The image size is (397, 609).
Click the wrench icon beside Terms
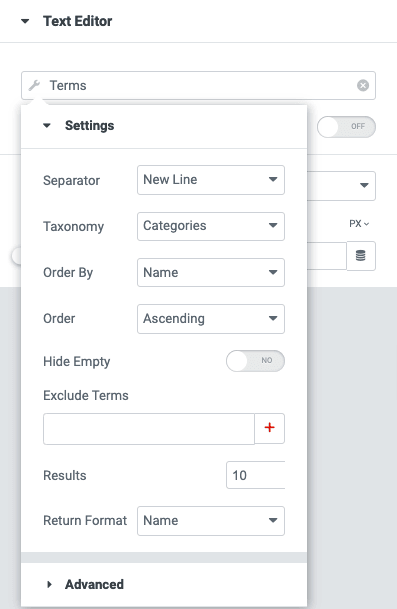pos(34,85)
